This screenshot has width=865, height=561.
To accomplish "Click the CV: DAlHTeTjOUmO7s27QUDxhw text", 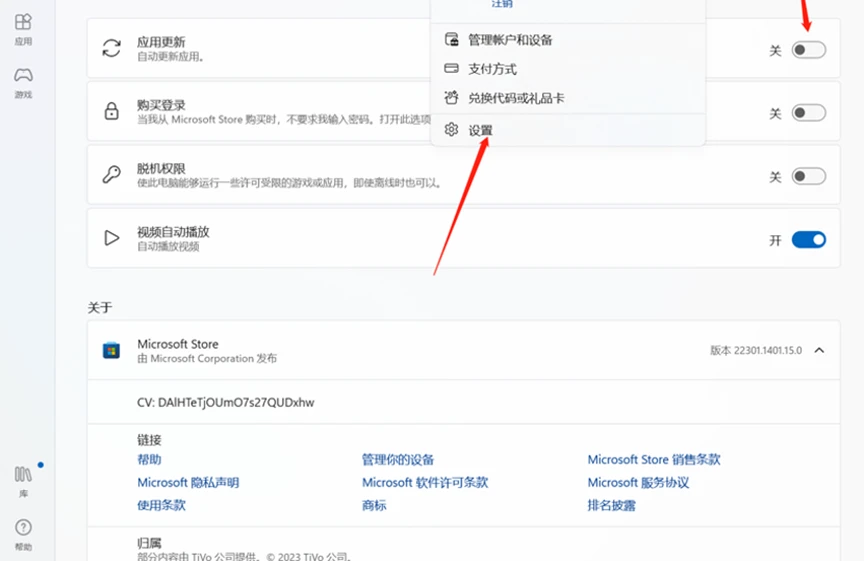I will [226, 403].
